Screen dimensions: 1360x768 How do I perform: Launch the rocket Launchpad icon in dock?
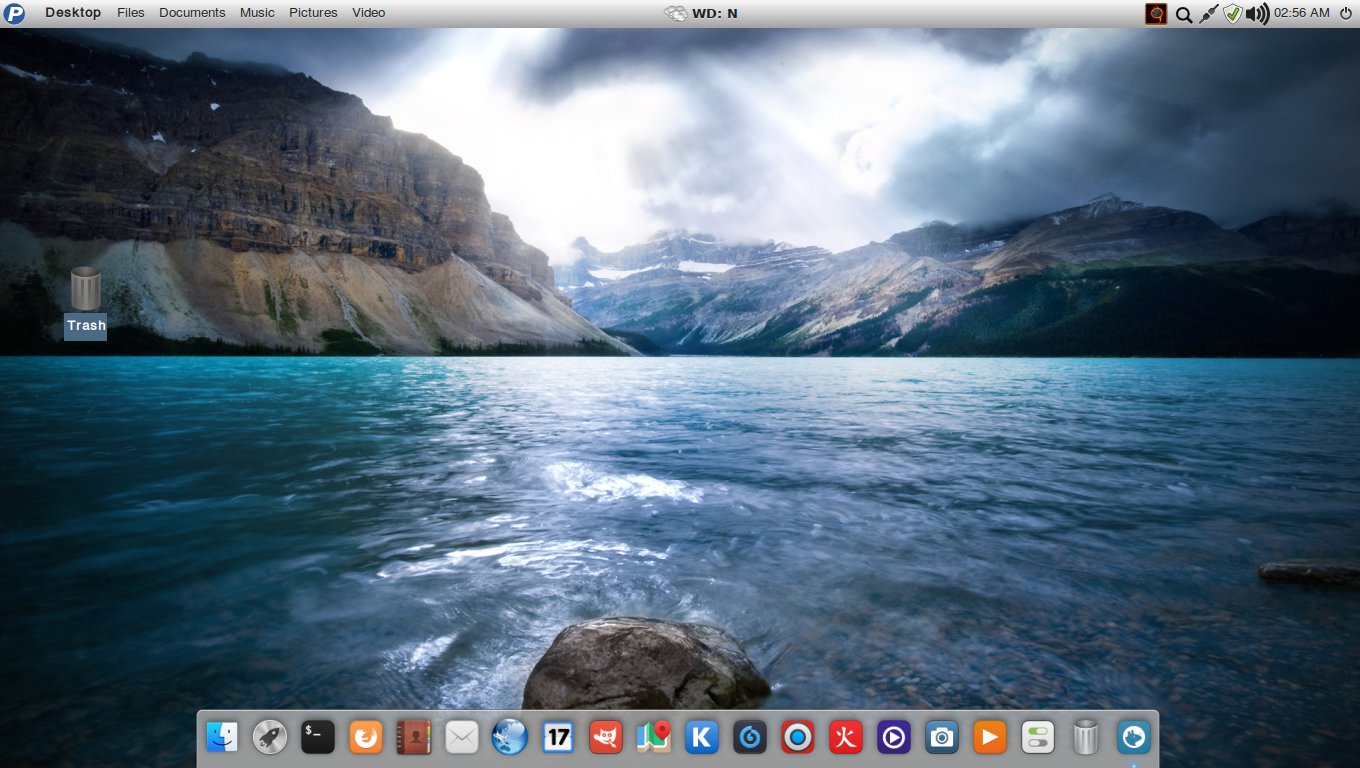(x=270, y=738)
